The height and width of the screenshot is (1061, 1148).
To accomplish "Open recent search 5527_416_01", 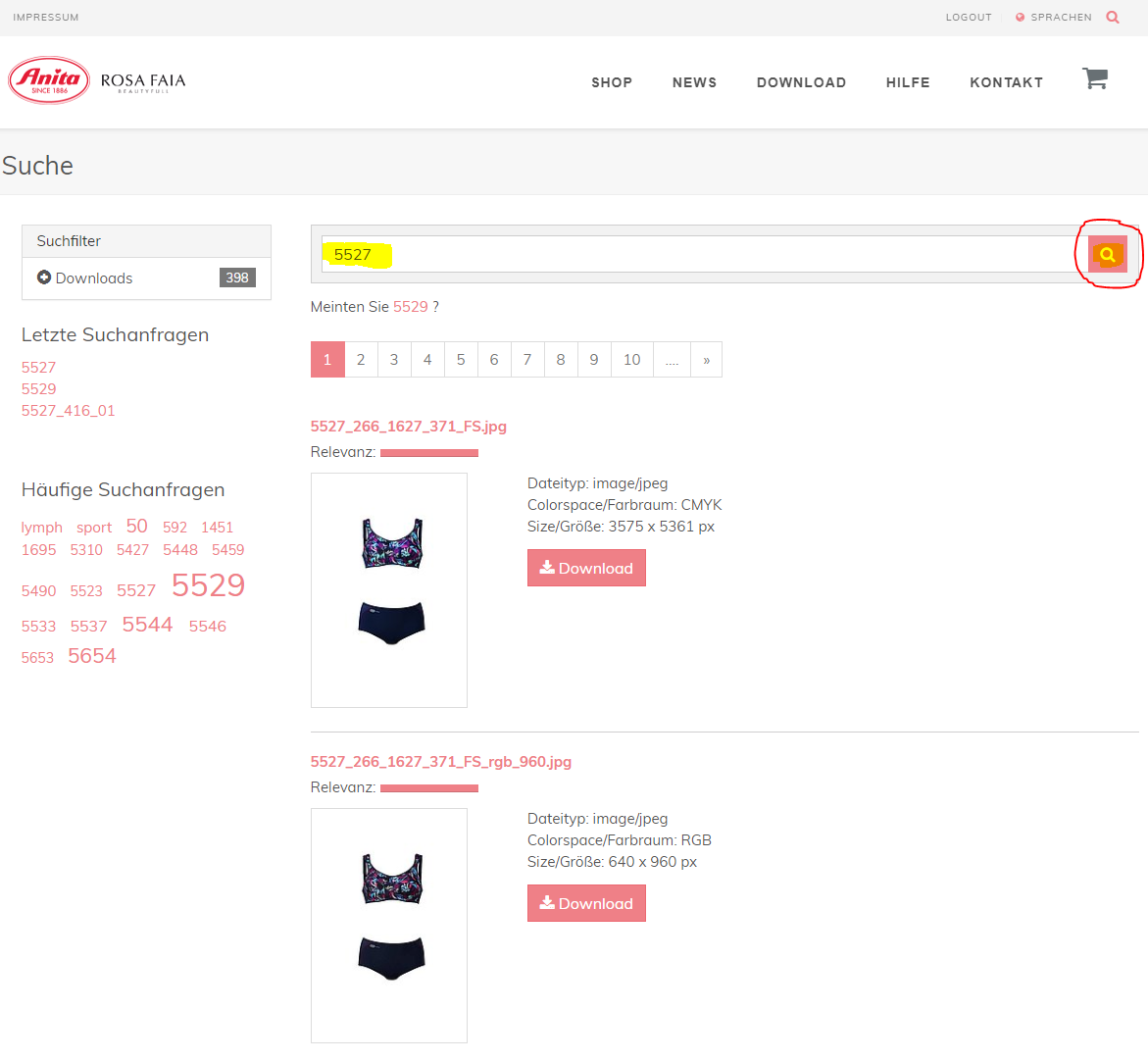I will tap(69, 411).
